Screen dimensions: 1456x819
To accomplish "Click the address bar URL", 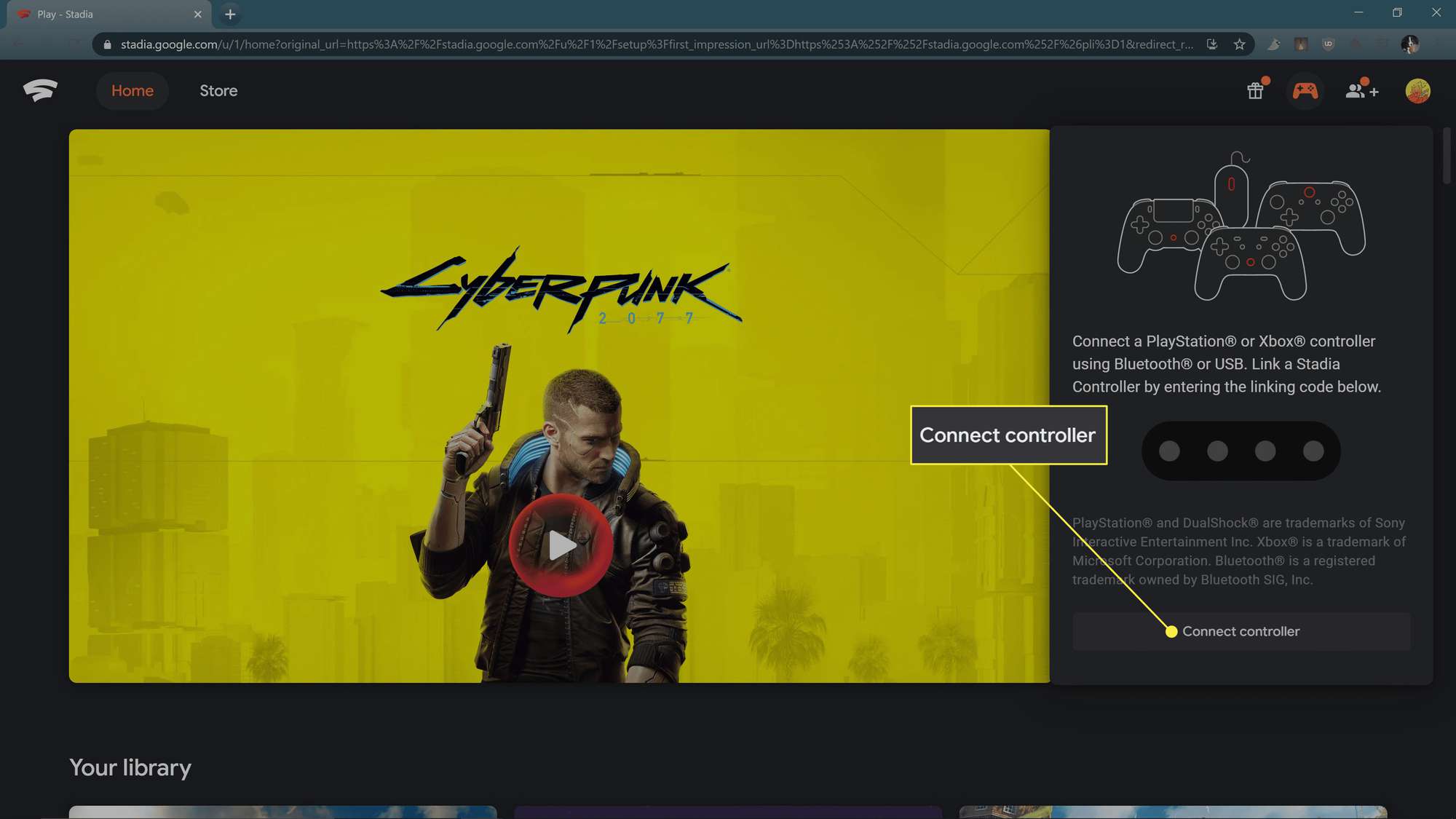I will (x=655, y=44).
